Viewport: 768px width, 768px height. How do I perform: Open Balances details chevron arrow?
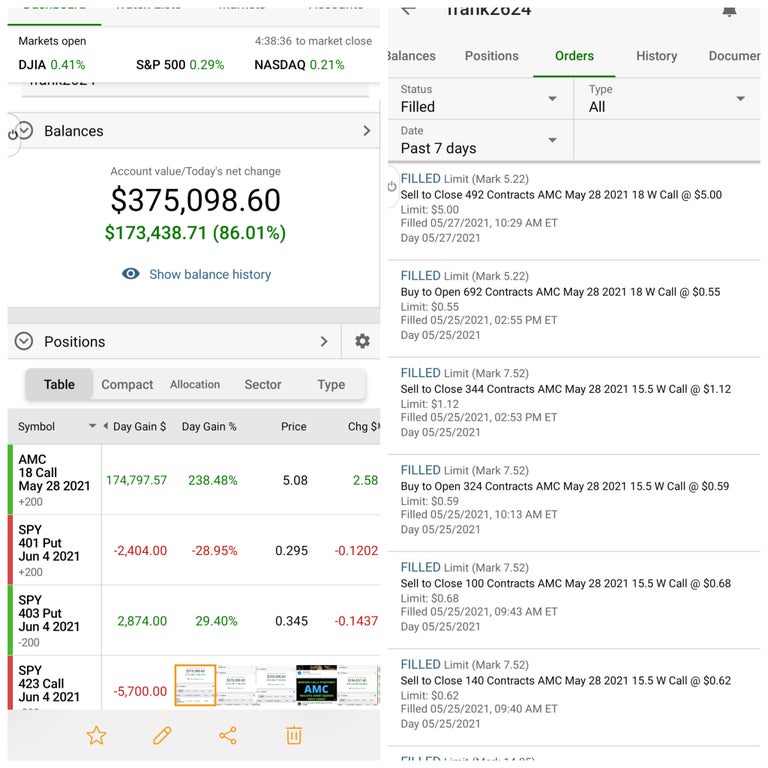[367, 131]
